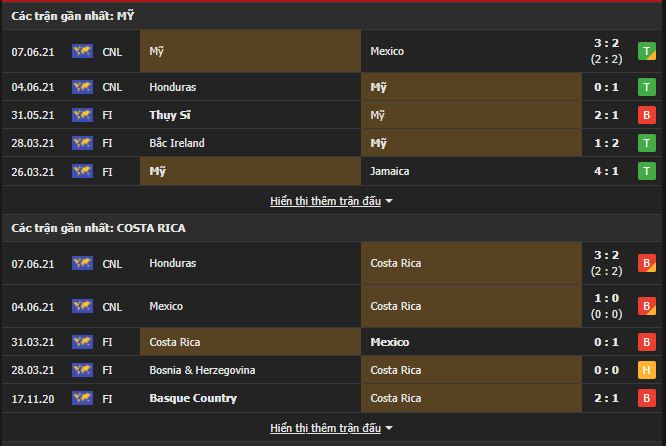Click the flag icon in the Basque Country row

tap(82, 398)
